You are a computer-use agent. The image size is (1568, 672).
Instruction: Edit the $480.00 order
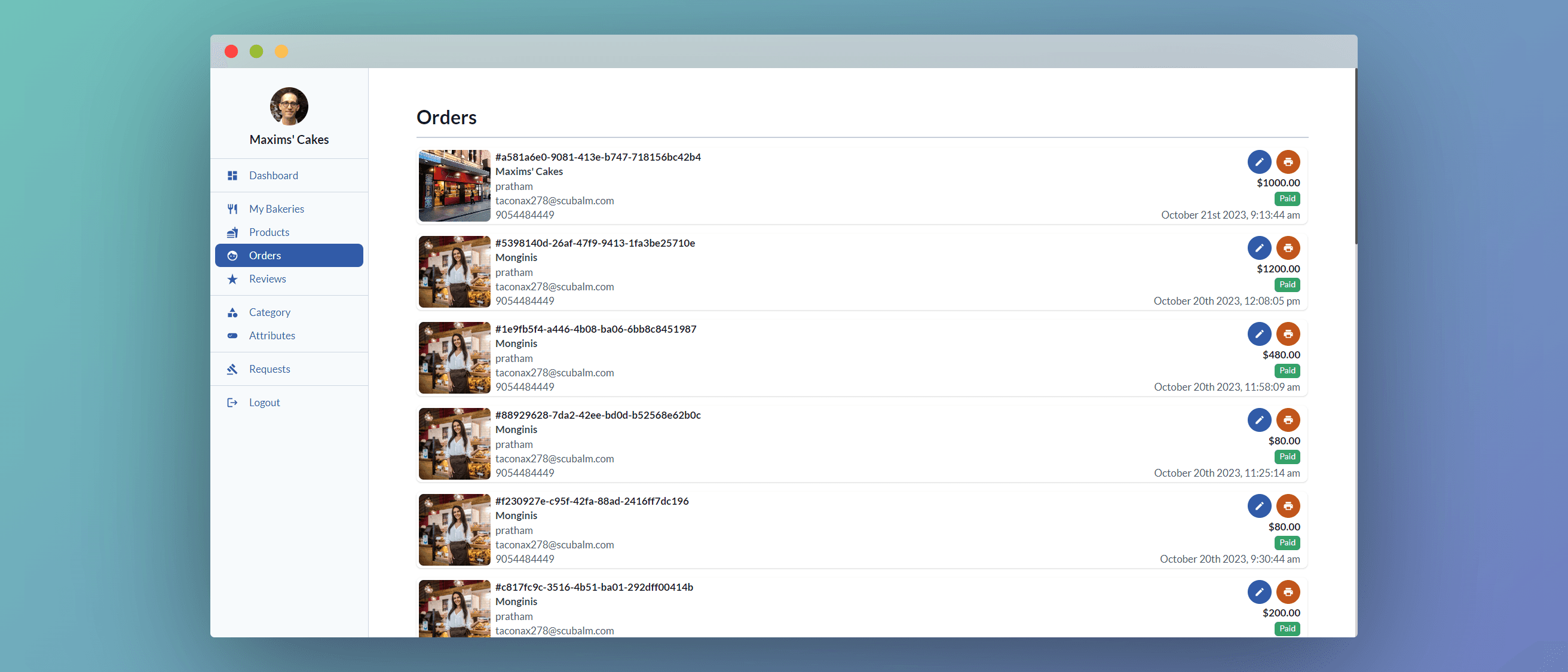click(x=1259, y=333)
